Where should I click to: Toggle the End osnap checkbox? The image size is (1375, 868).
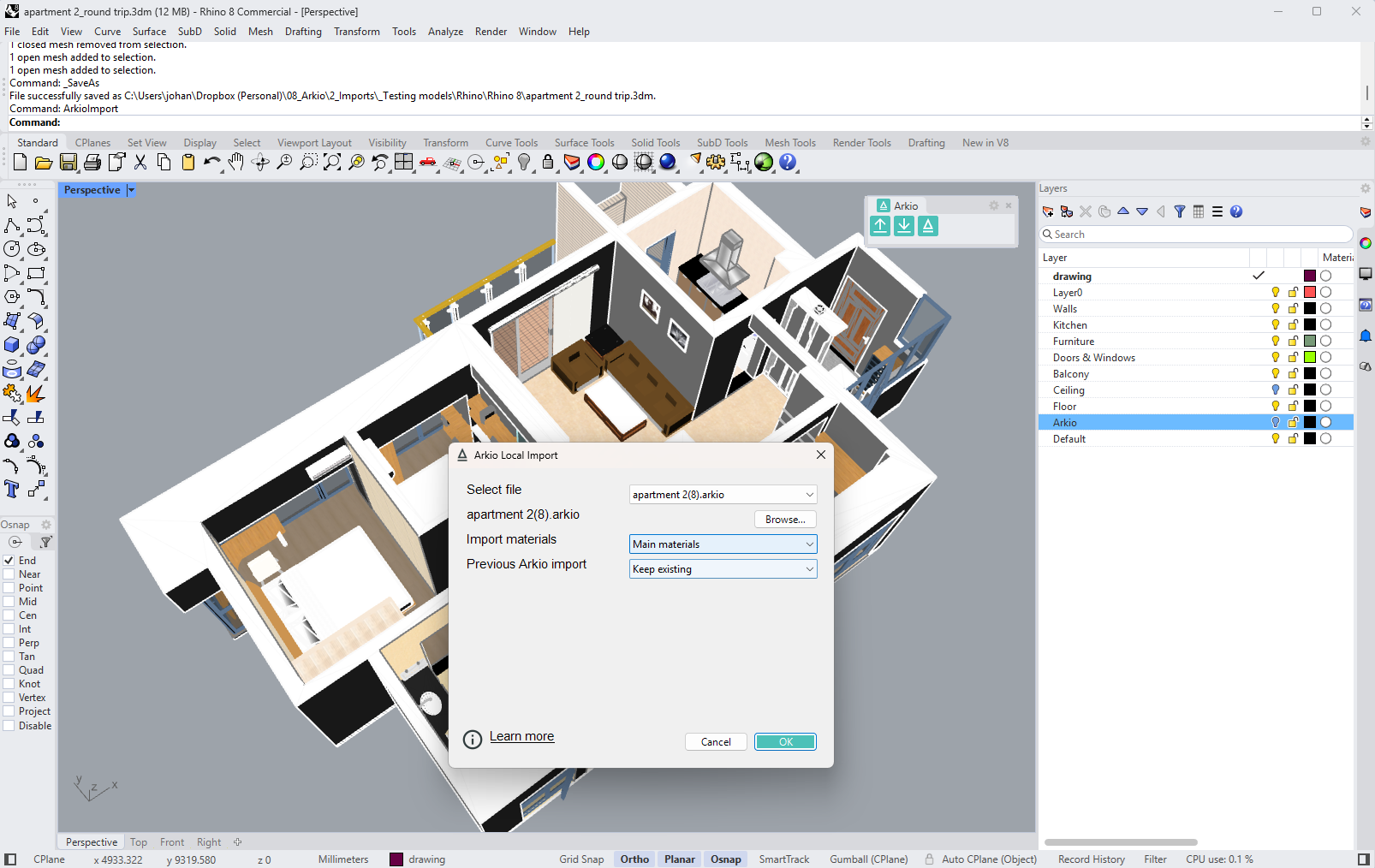coord(9,561)
